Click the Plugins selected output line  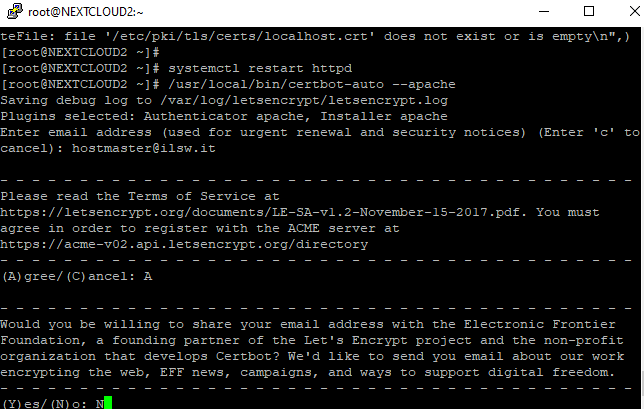(224, 116)
